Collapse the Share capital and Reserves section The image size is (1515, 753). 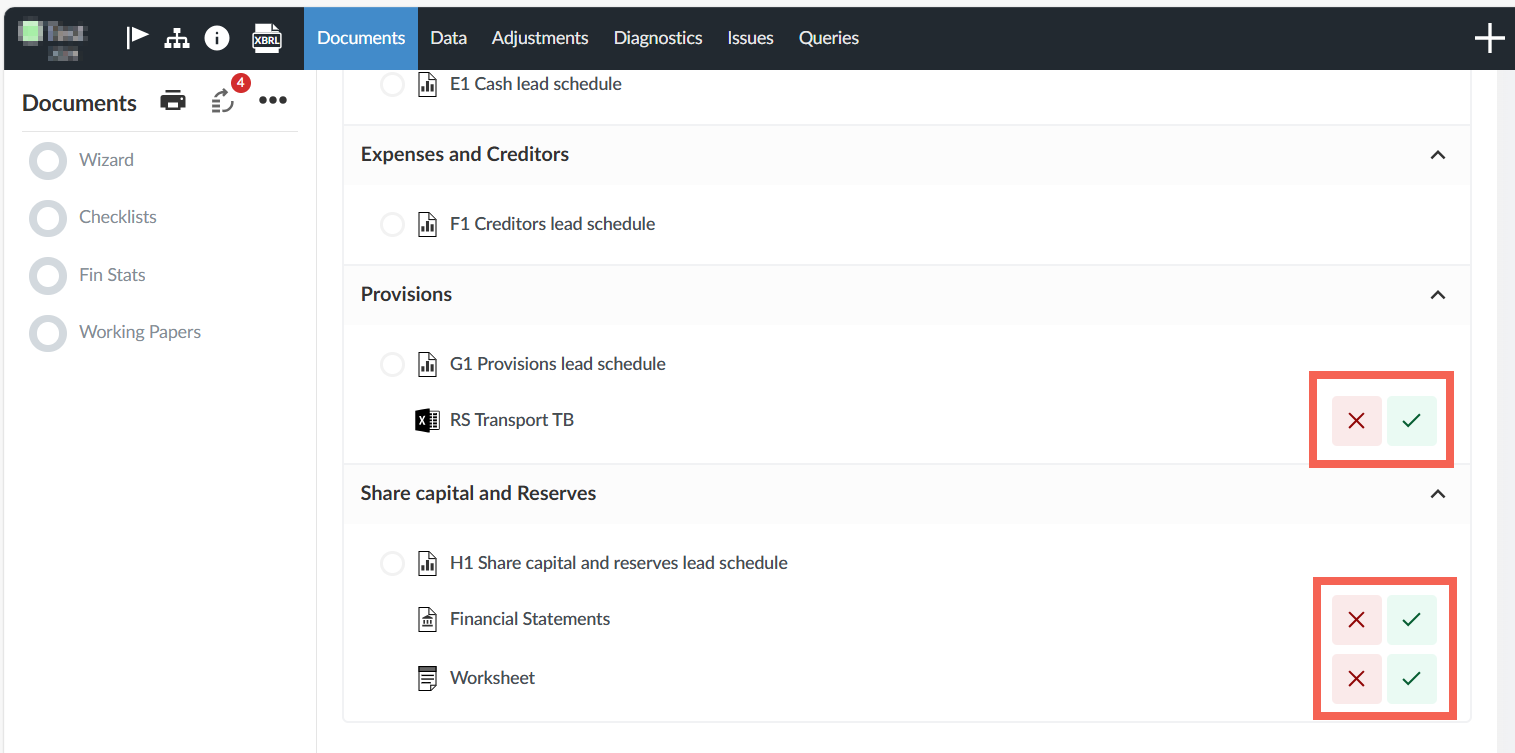pos(1438,494)
